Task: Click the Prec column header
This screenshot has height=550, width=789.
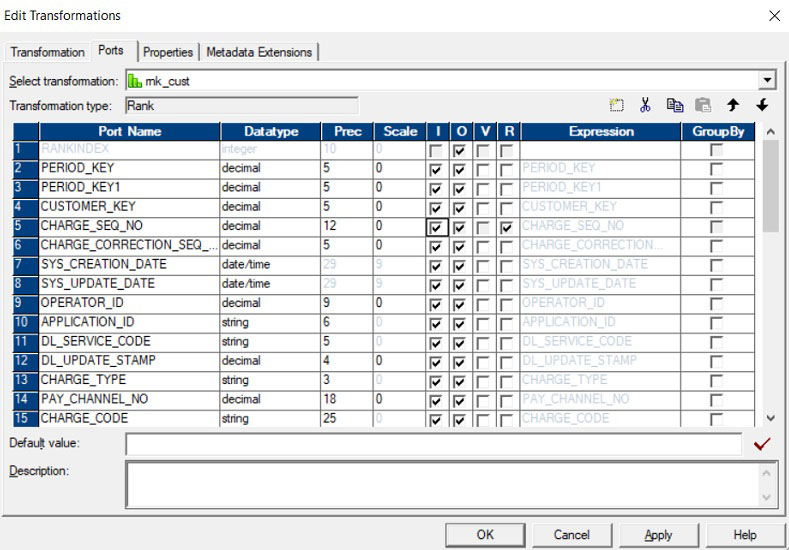Action: tap(347, 131)
